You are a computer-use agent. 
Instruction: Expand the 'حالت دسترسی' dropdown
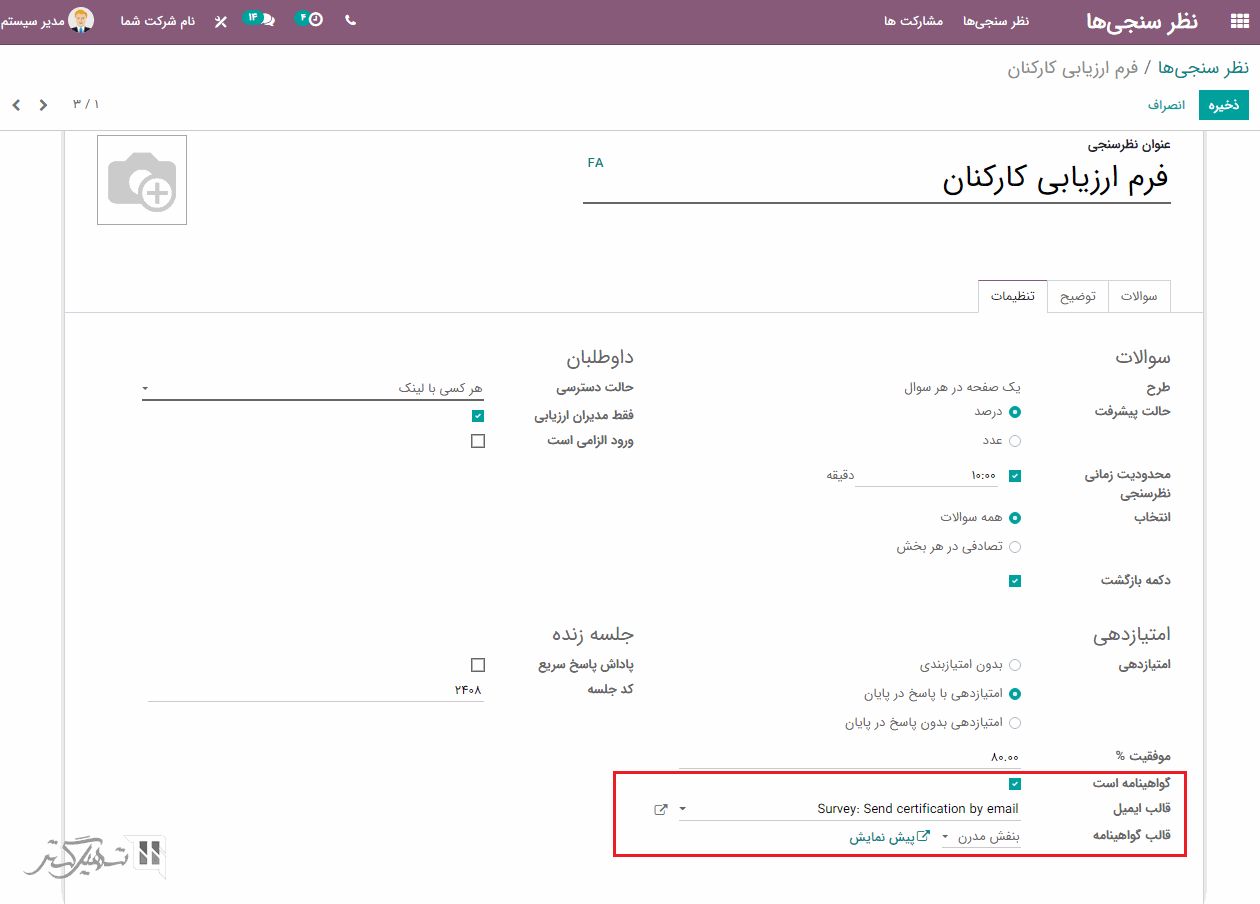[312, 388]
